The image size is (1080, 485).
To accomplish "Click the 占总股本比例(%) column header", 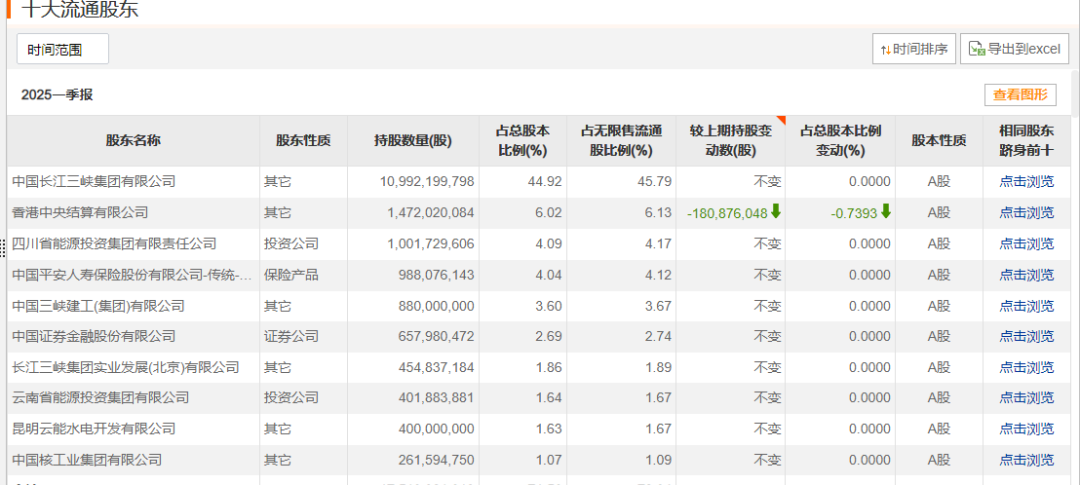I will click(523, 141).
